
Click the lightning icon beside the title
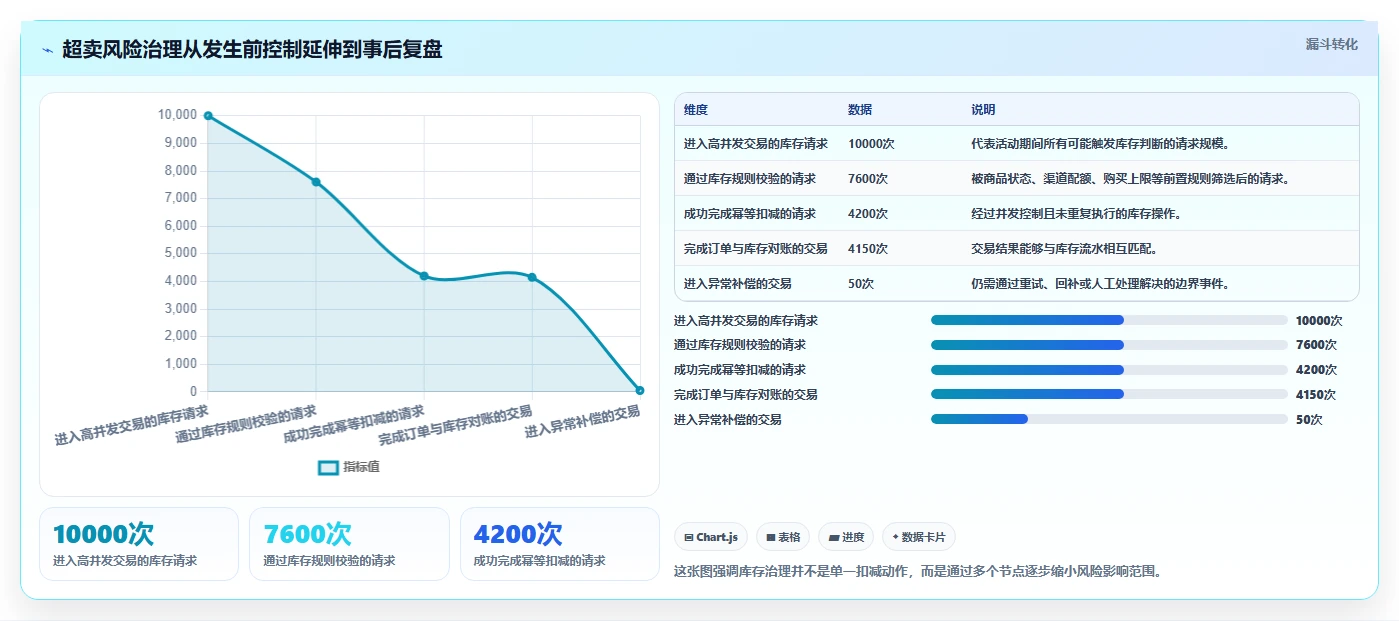(48, 50)
